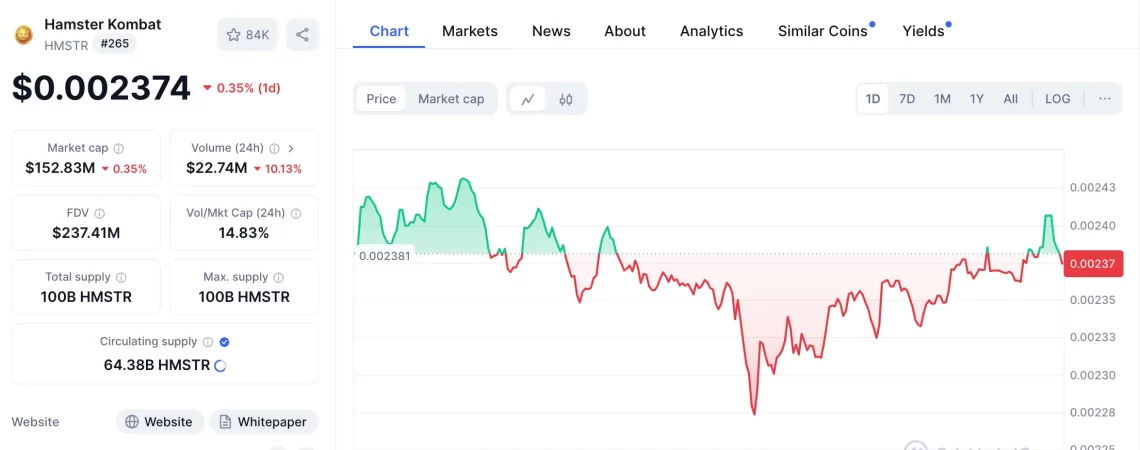
Task: Open the Whitepaper document link
Action: tap(263, 422)
